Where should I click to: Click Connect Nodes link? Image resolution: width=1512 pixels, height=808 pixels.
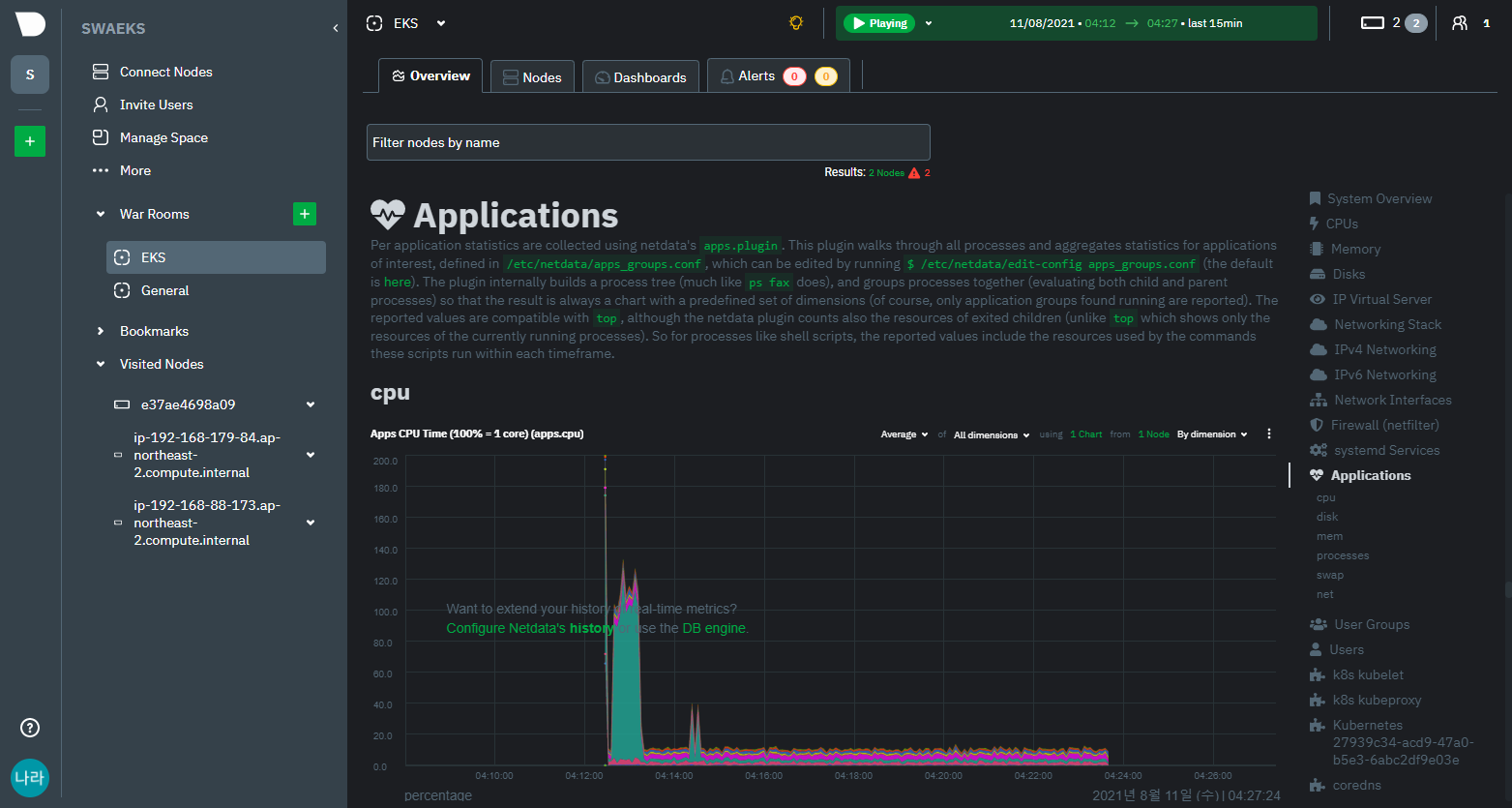pos(165,72)
